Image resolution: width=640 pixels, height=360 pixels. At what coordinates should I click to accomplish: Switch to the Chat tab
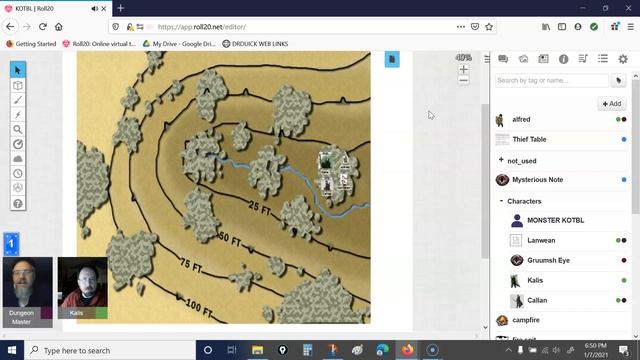(503, 59)
